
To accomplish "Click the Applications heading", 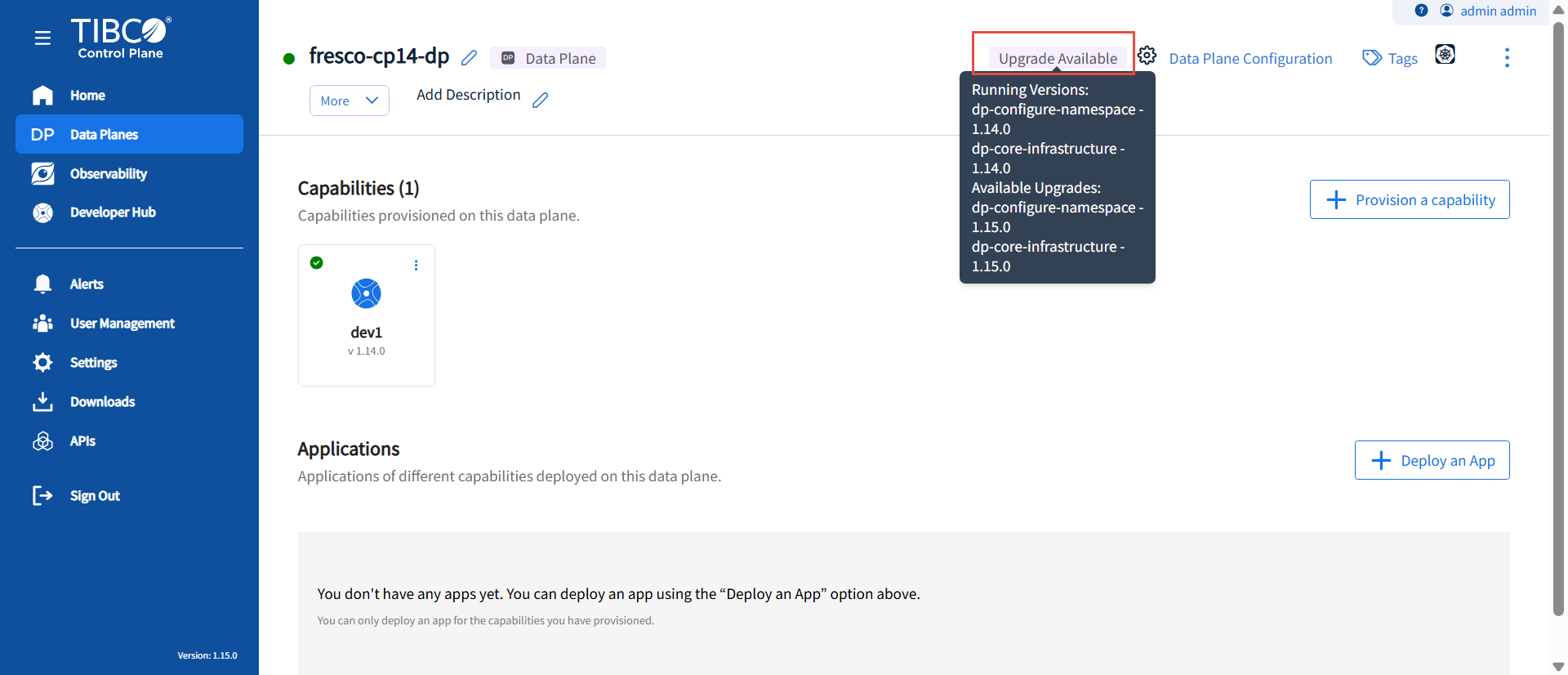I will (x=349, y=449).
